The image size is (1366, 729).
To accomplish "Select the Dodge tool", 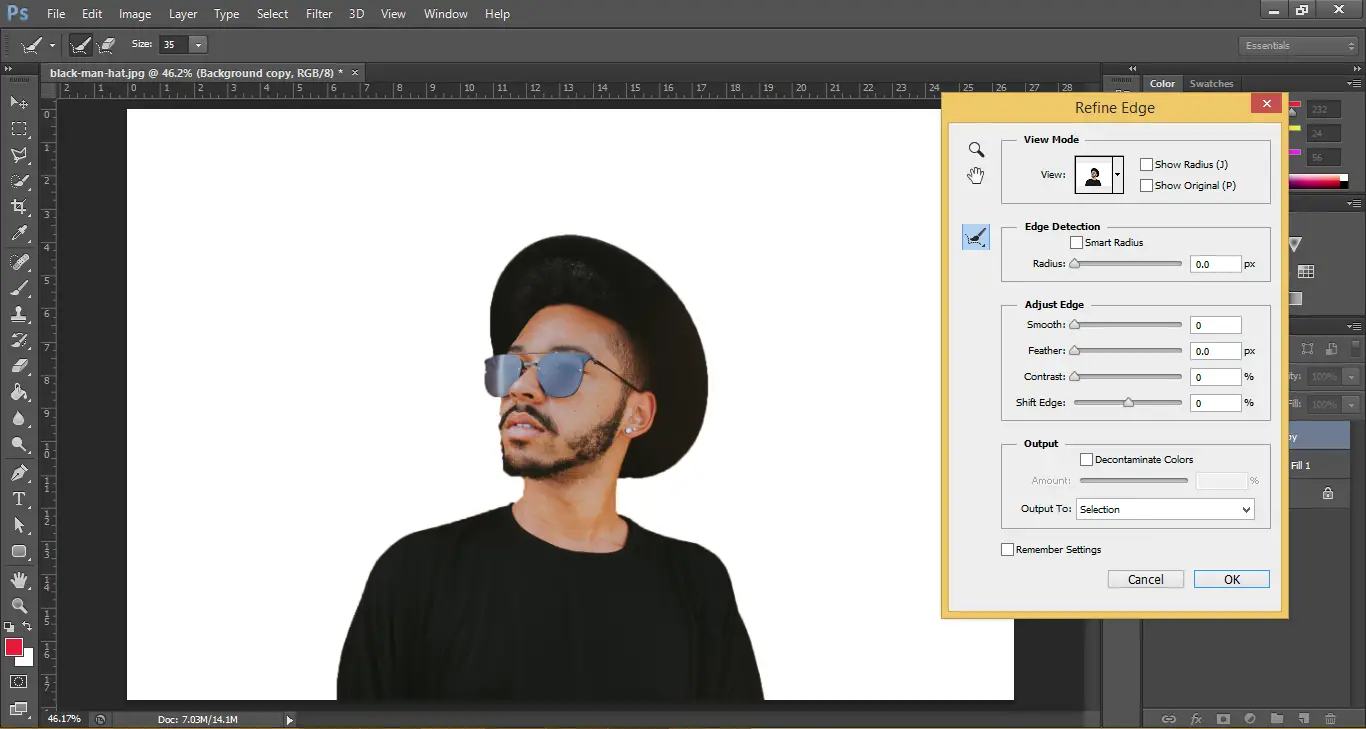I will click(x=19, y=445).
